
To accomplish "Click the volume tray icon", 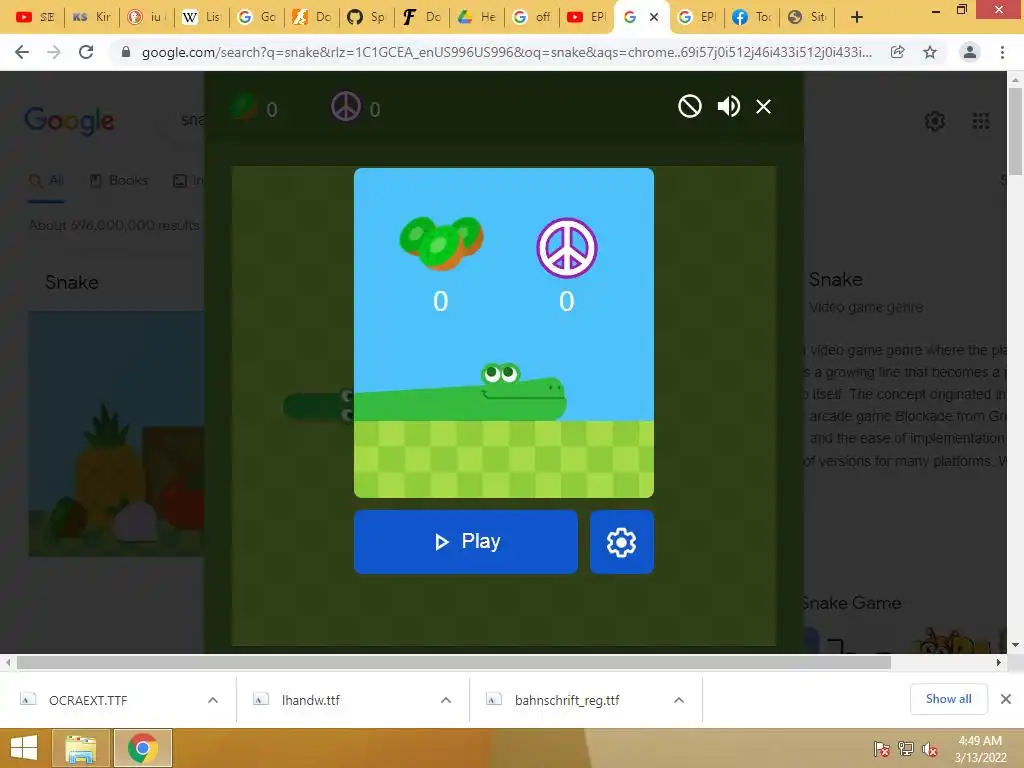I will click(x=930, y=748).
